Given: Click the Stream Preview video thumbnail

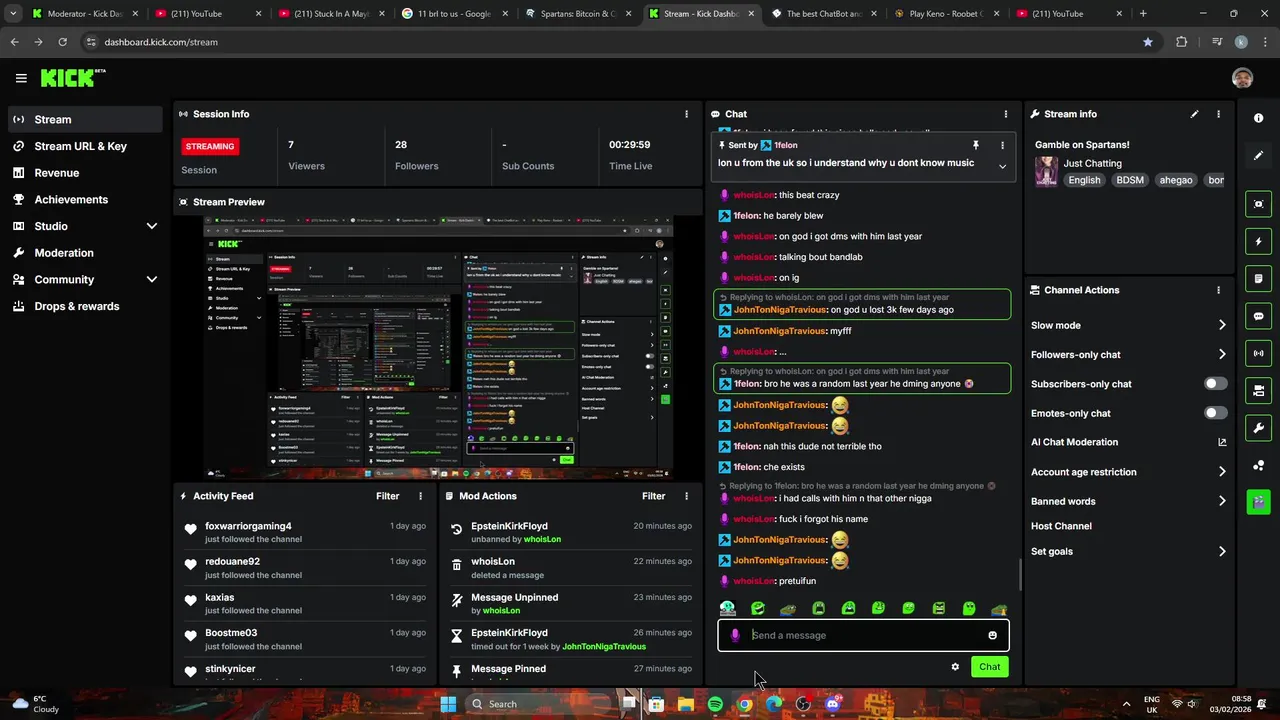Looking at the screenshot, I should click(438, 346).
